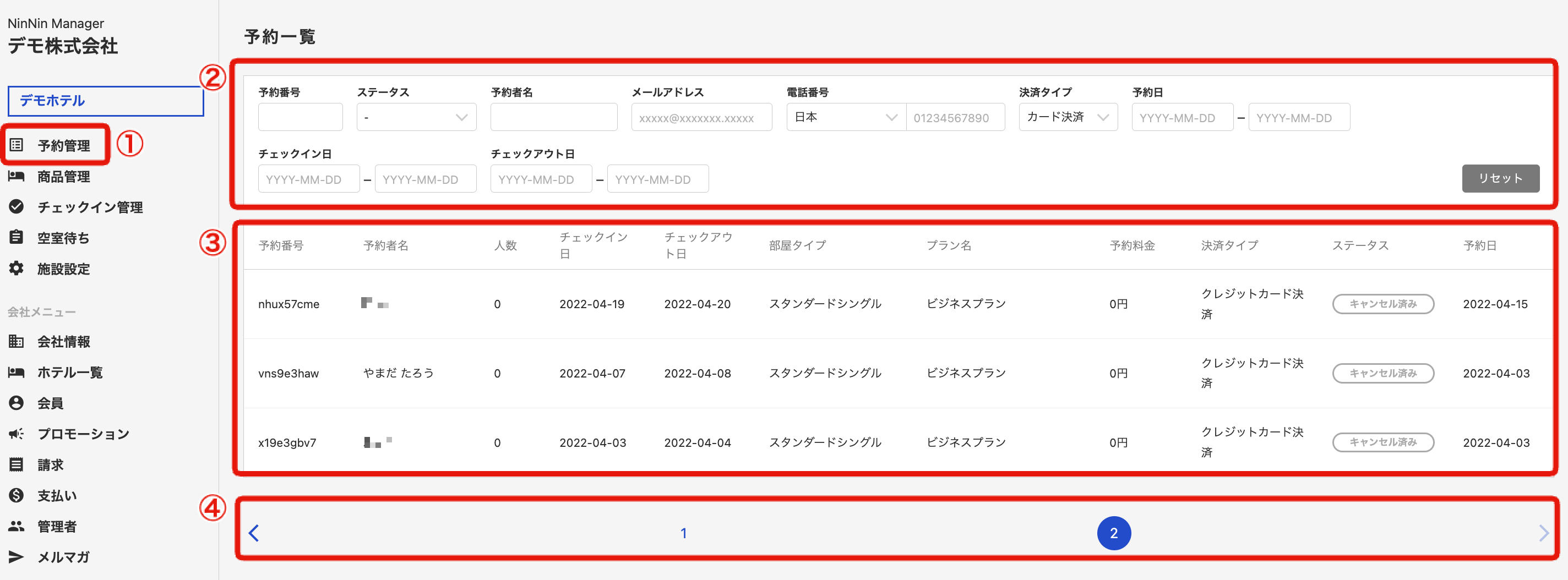Click the NinNin Manager logo text
This screenshot has width=1568, height=580.
coord(56,23)
